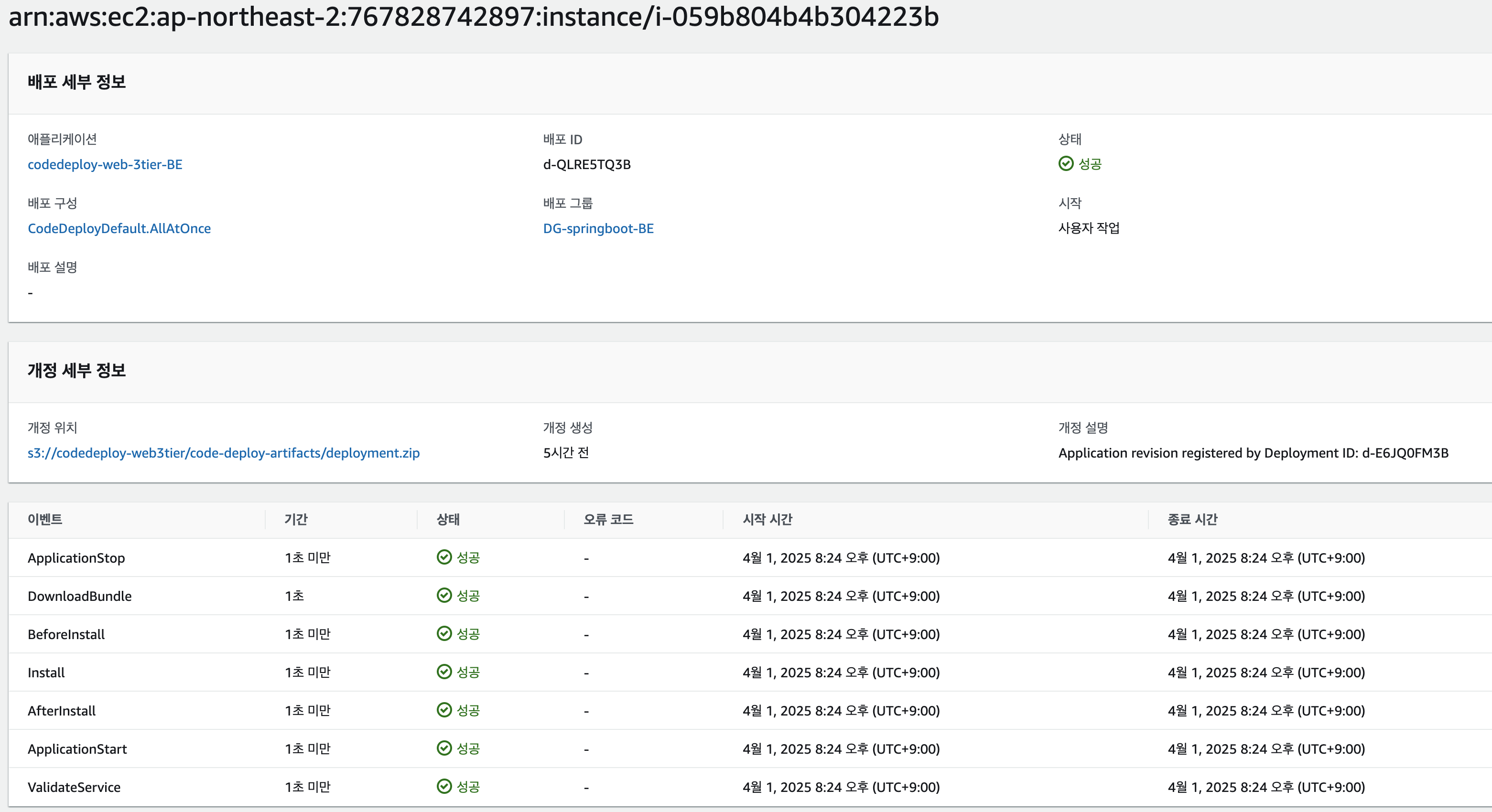Click Install row success check icon
The height and width of the screenshot is (812, 1492).
pyautogui.click(x=444, y=672)
